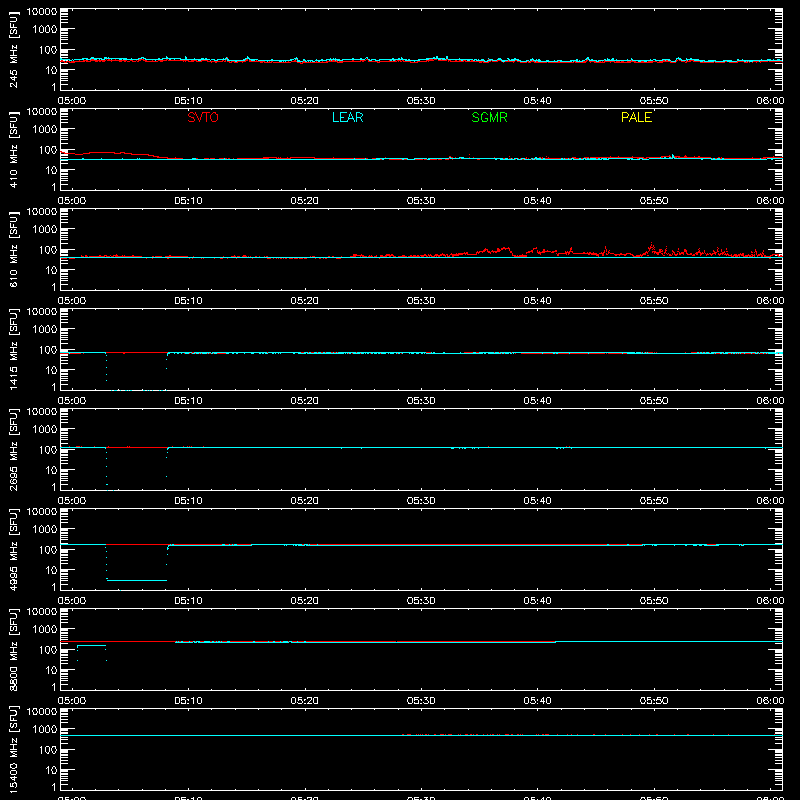Click 05:40 tick under the 610 MHz plot
The width and height of the screenshot is (800, 800).
pyautogui.click(x=537, y=301)
